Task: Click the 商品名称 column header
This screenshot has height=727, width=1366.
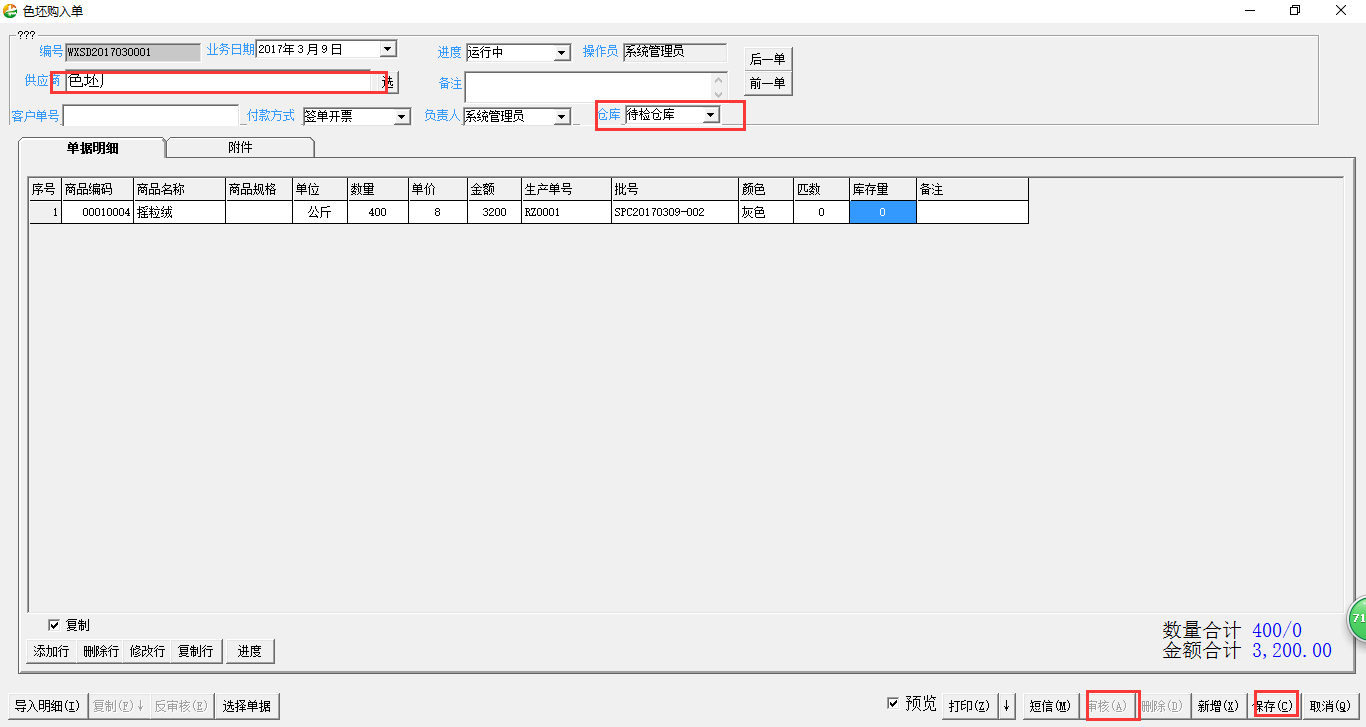Action: point(179,189)
